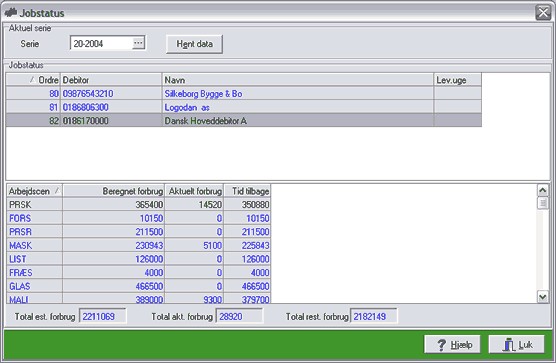The height and width of the screenshot is (363, 556).
Task: Click the scroll down arrow in work center list
Action: pyautogui.click(x=543, y=297)
